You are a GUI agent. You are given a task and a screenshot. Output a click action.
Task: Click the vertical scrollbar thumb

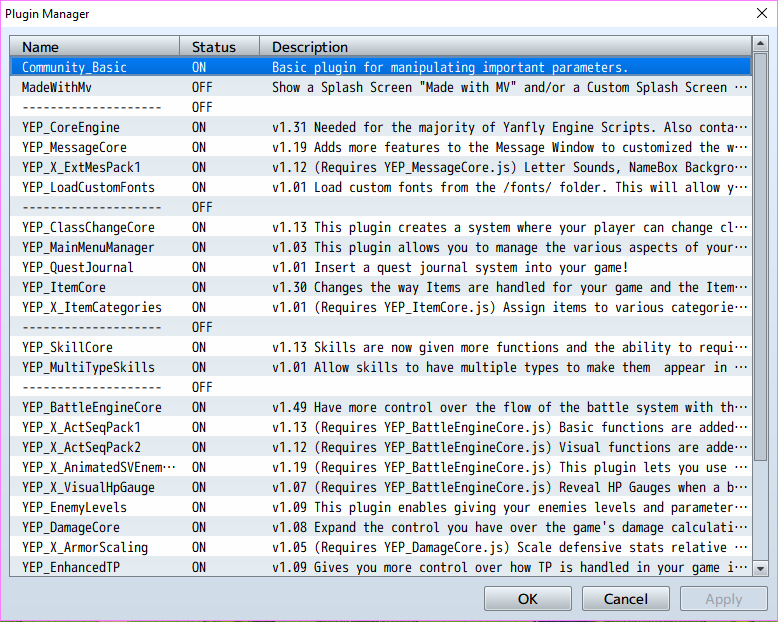(760, 256)
